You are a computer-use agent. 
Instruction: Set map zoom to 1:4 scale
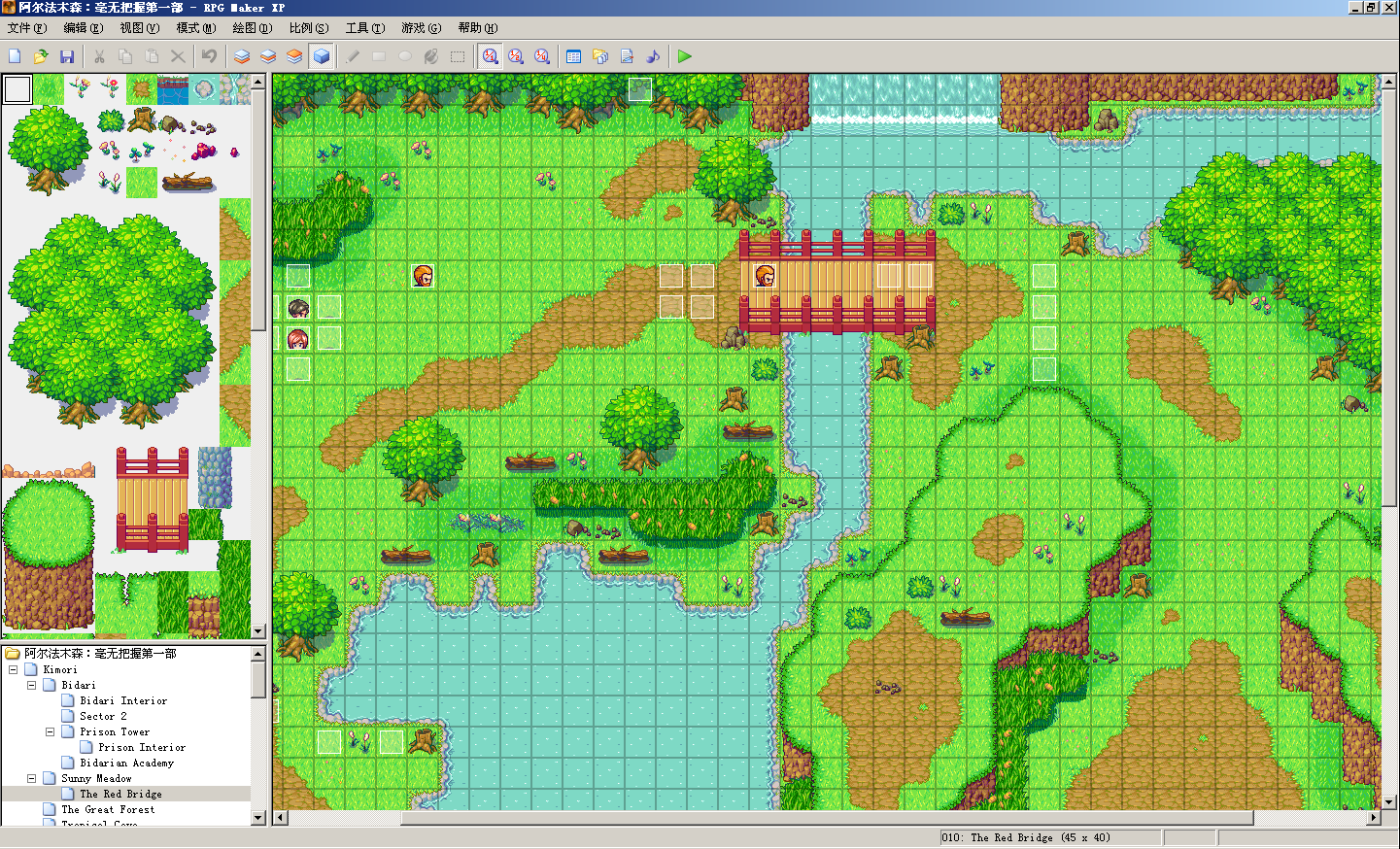(542, 56)
